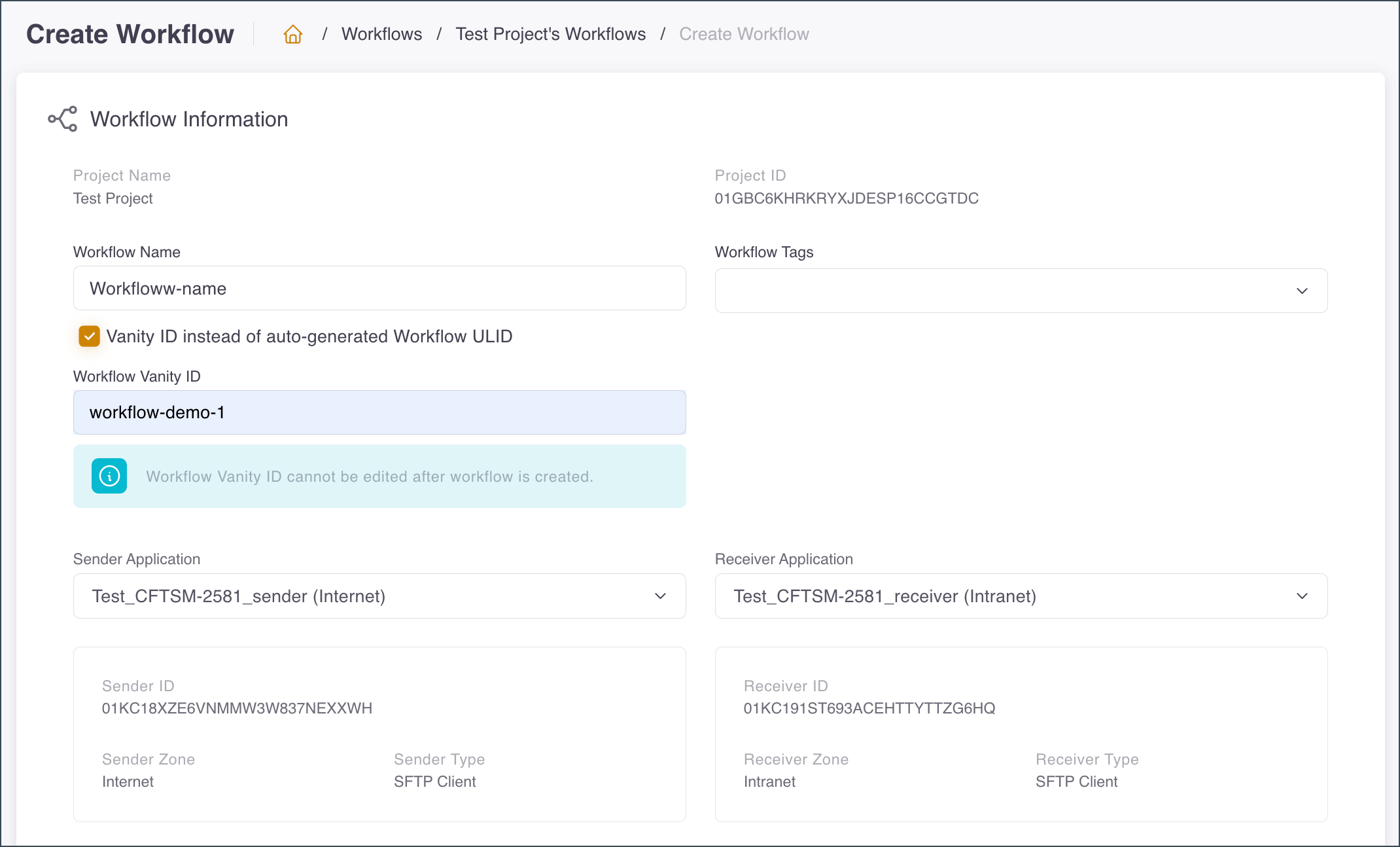
Task: Expand the Receiver Application dropdown
Action: pos(1021,596)
